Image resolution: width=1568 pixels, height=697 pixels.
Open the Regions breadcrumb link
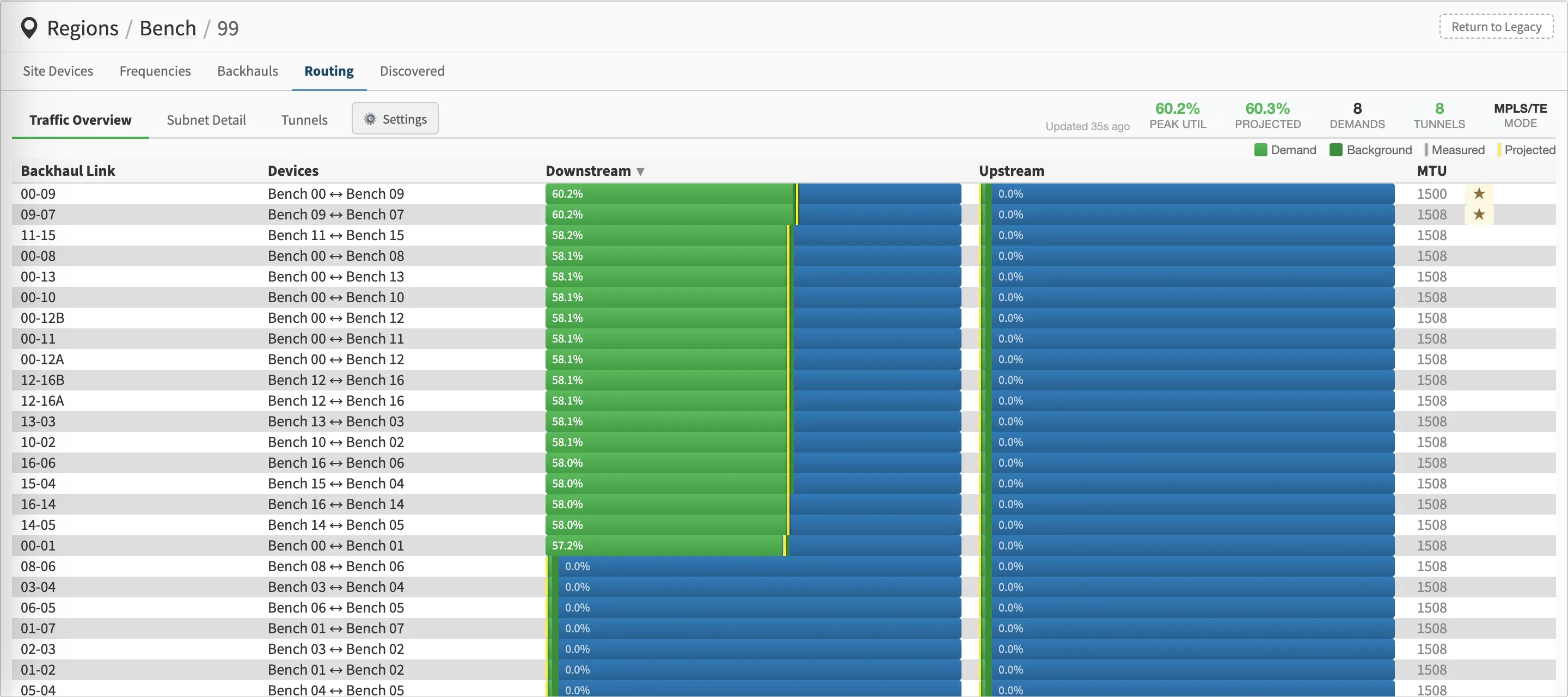83,28
